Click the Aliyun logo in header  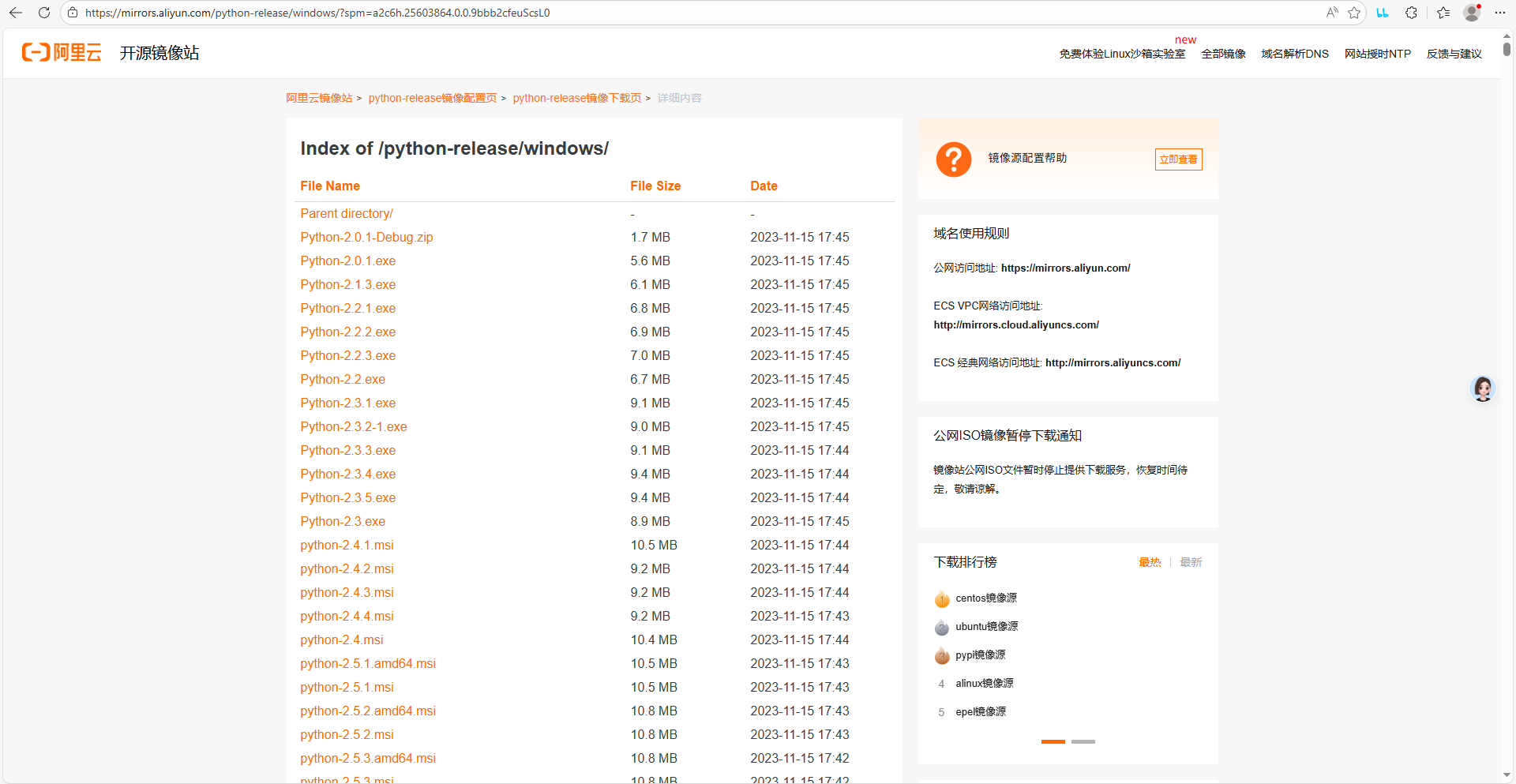[62, 53]
